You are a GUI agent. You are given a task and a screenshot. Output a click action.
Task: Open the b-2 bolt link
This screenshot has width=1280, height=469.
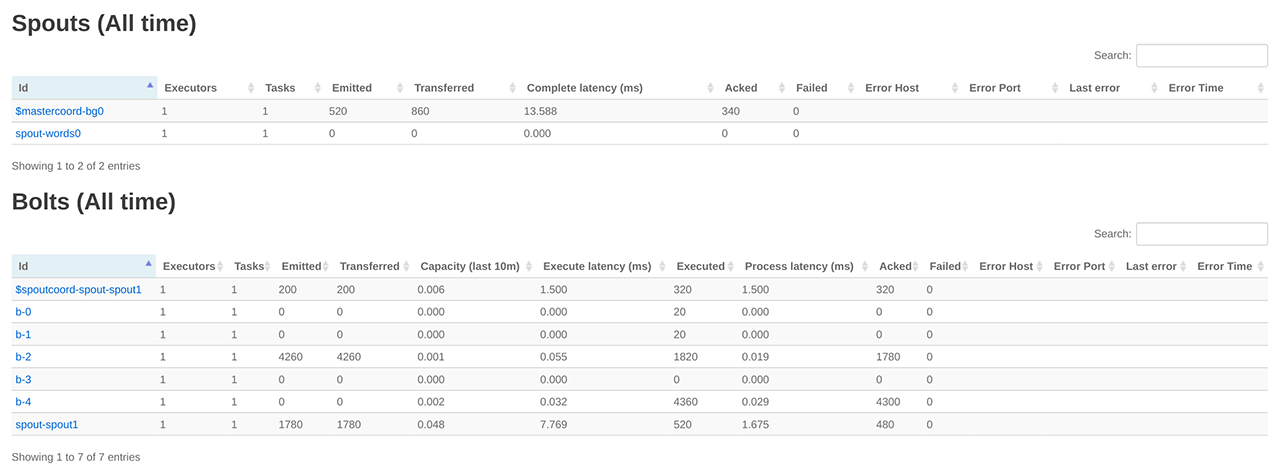23,356
